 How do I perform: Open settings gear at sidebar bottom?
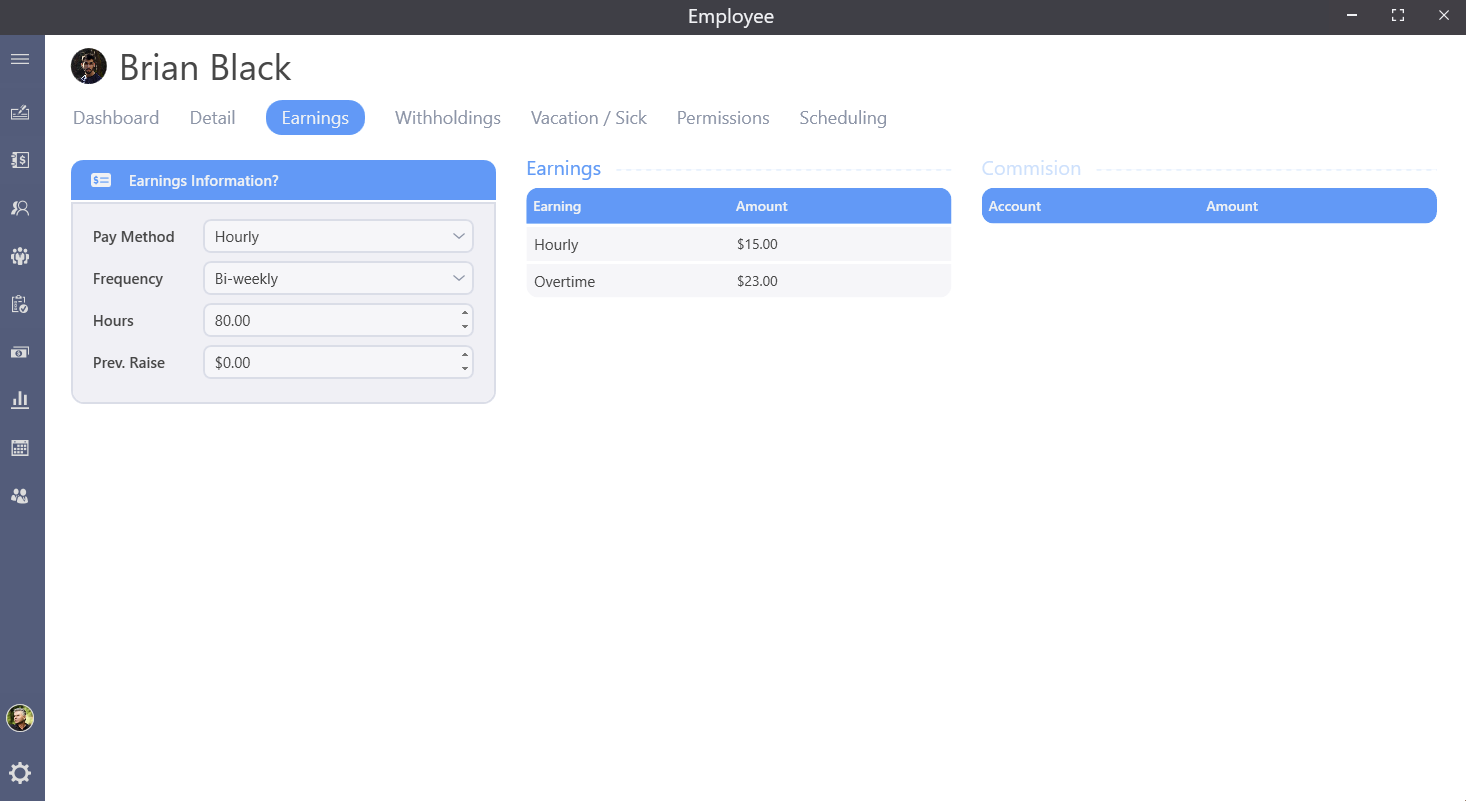click(20, 773)
